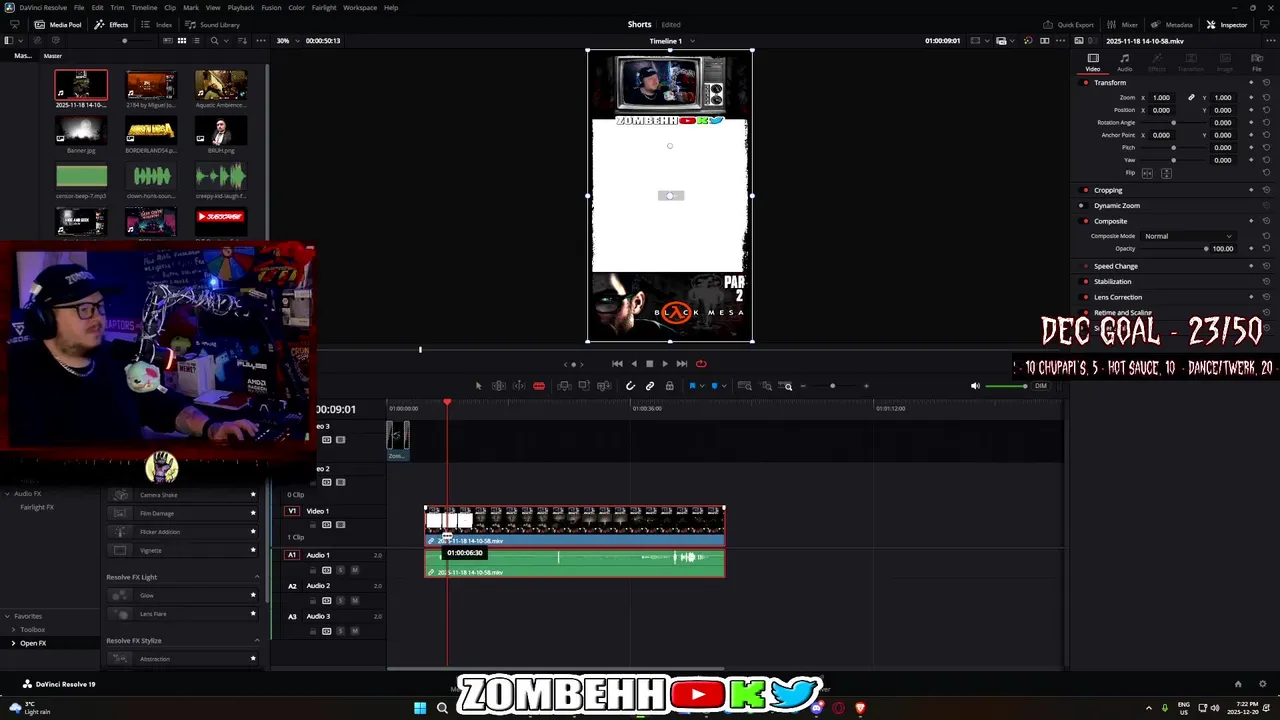Viewport: 1280px width, 720px height.
Task: Expand the Toolbox tree item
Action: [x=14, y=630]
